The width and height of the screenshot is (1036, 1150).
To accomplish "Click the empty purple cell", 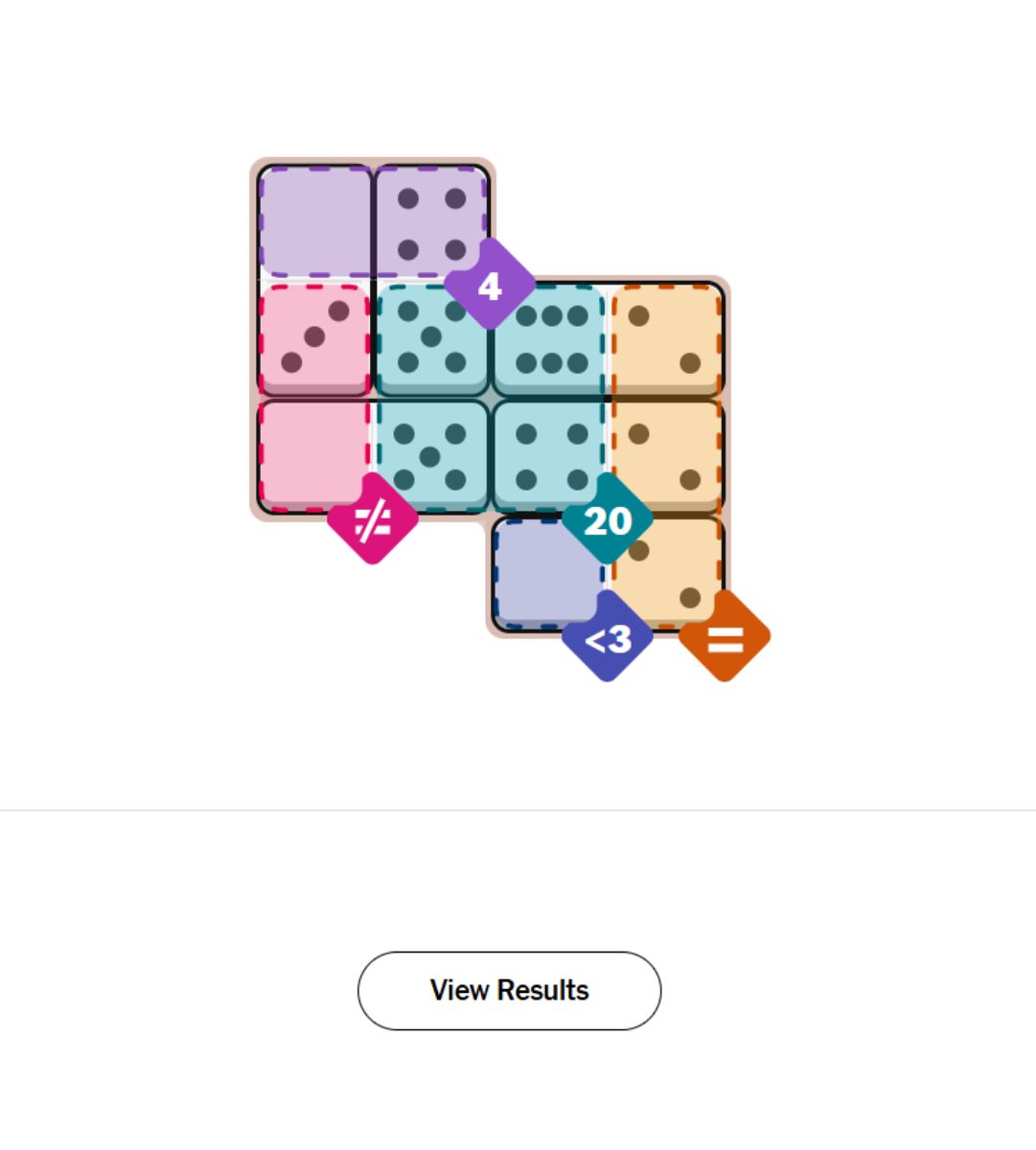I will 314,222.
